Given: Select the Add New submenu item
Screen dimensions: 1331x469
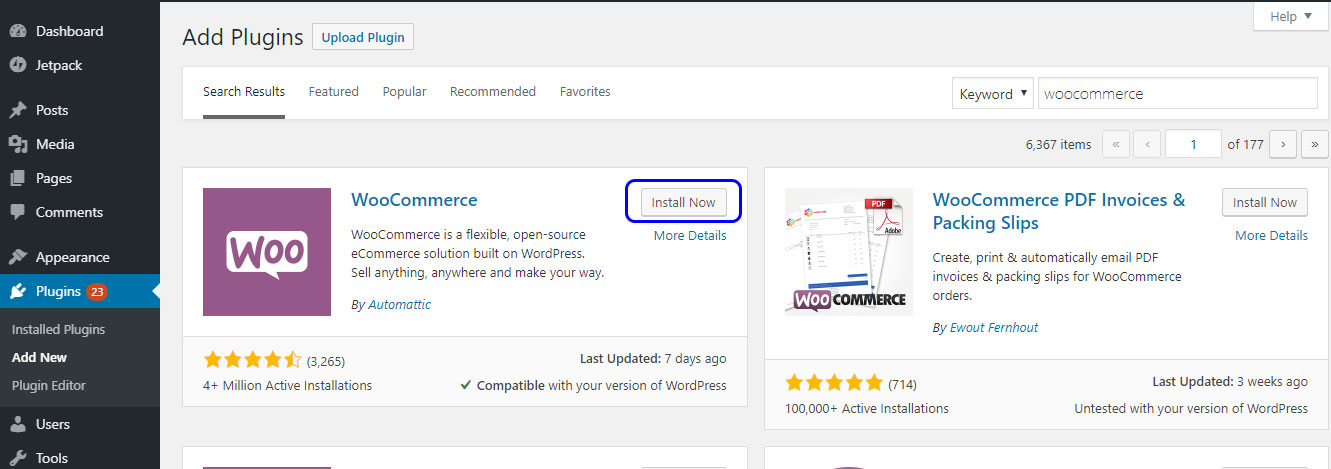Looking at the screenshot, I should click(x=40, y=357).
